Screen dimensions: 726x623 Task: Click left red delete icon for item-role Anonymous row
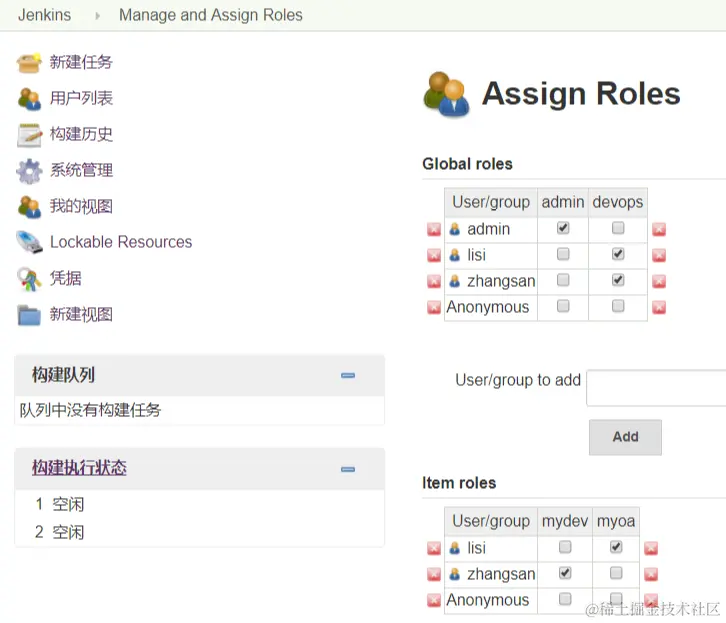click(434, 600)
